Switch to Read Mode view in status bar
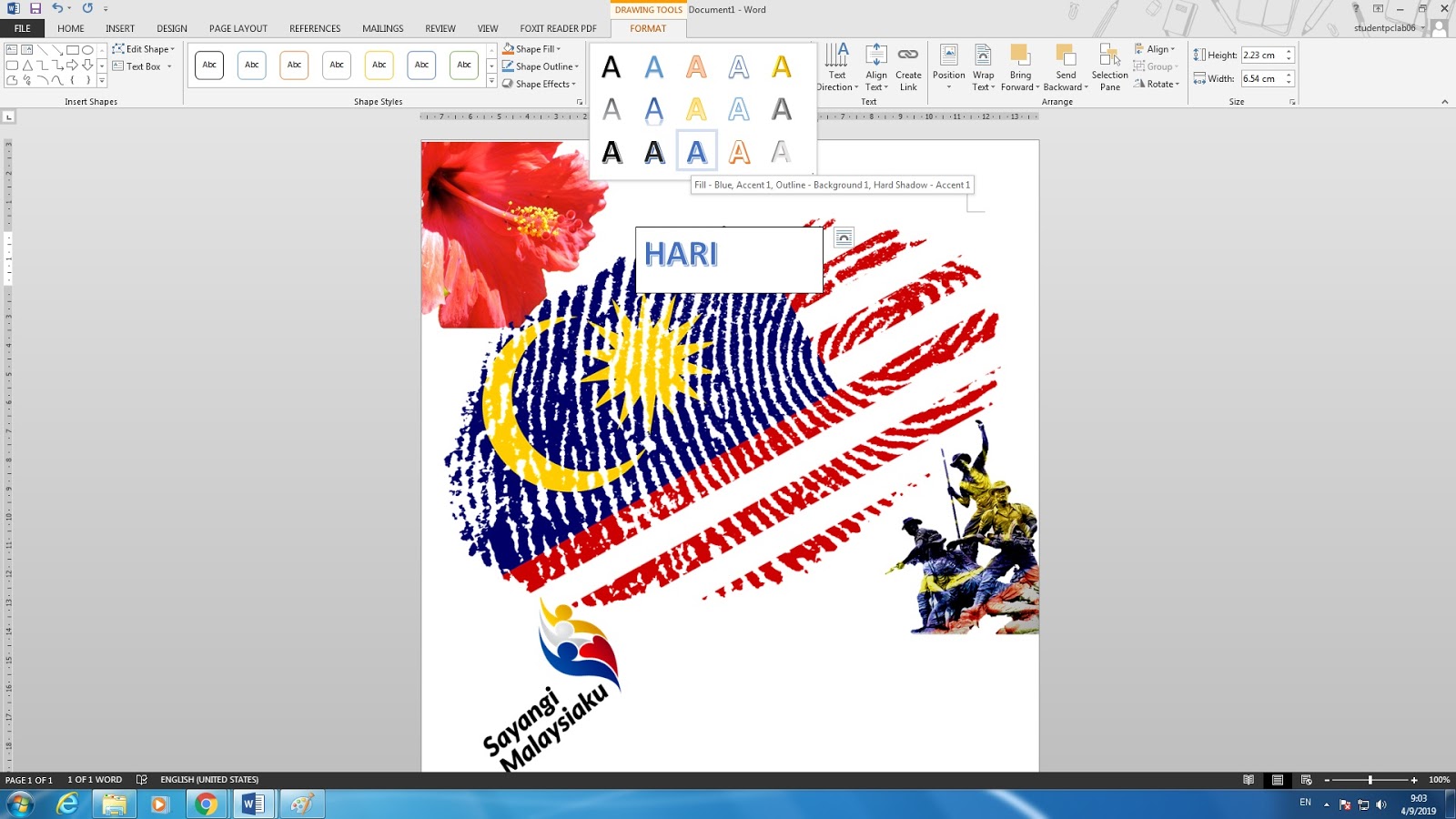This screenshot has height=819, width=1456. click(x=1249, y=780)
